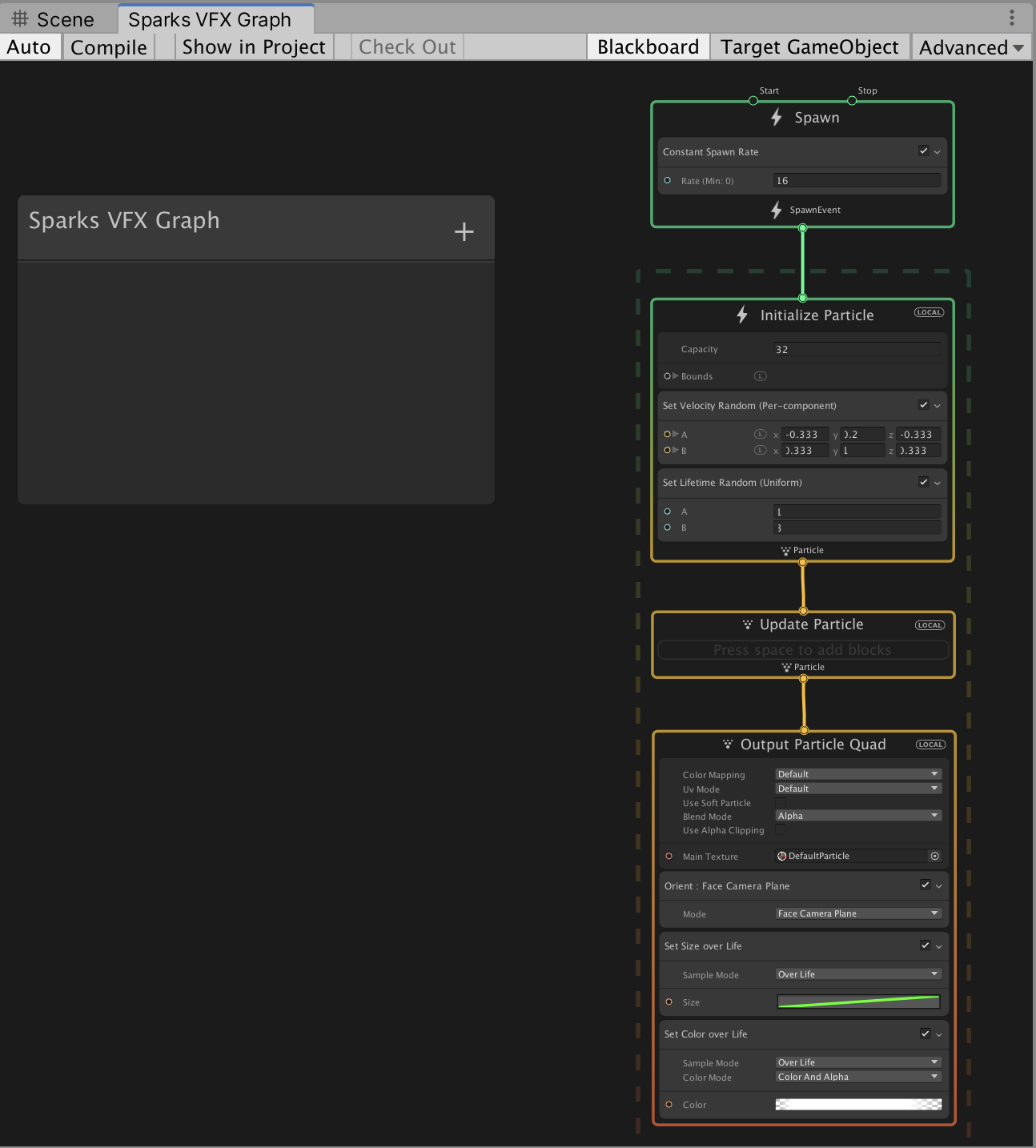Disable the Constant Spawn Rate block checkbox
This screenshot has height=1148, width=1036.
[x=924, y=151]
